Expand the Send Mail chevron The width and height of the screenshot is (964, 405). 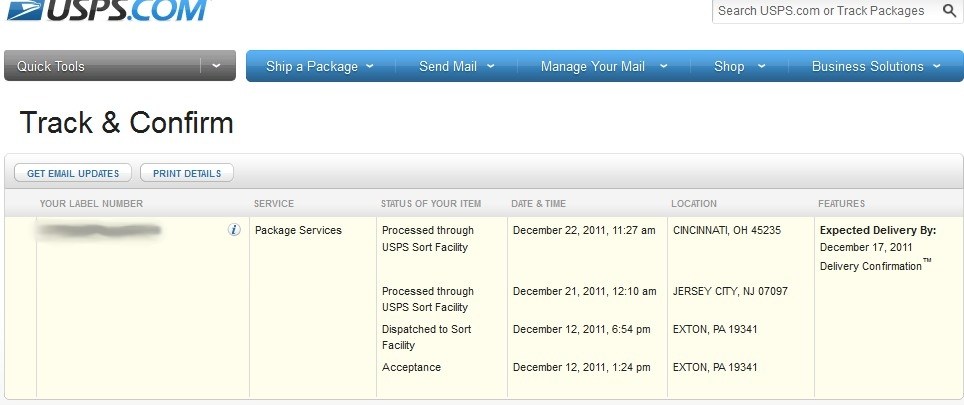click(x=491, y=66)
